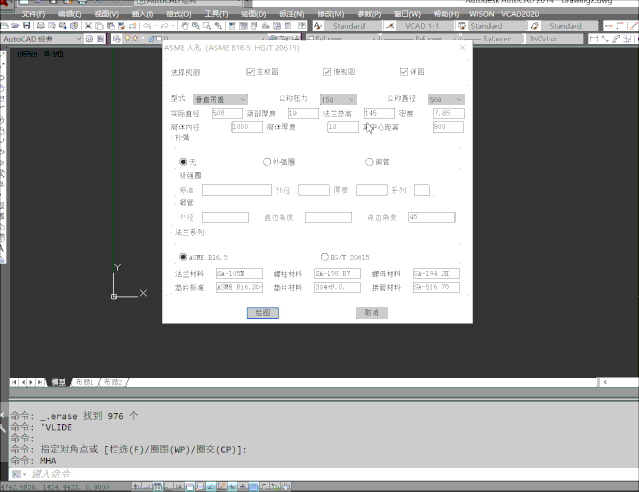Viewport: 639px width, 492px height.
Task: Open the ByColor plot style dropdown
Action: [x=555, y=39]
